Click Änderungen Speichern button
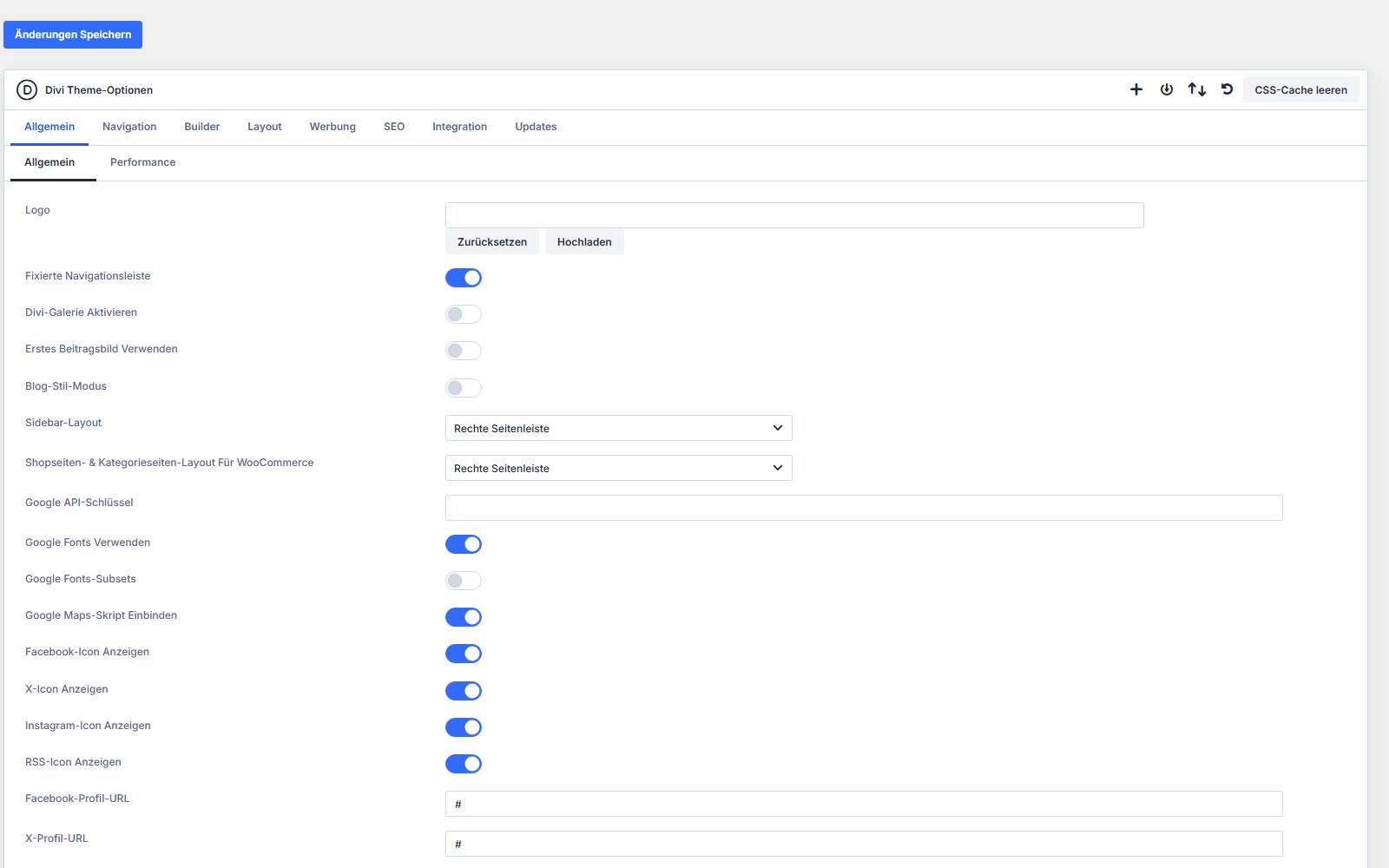The width and height of the screenshot is (1389, 868). (73, 35)
